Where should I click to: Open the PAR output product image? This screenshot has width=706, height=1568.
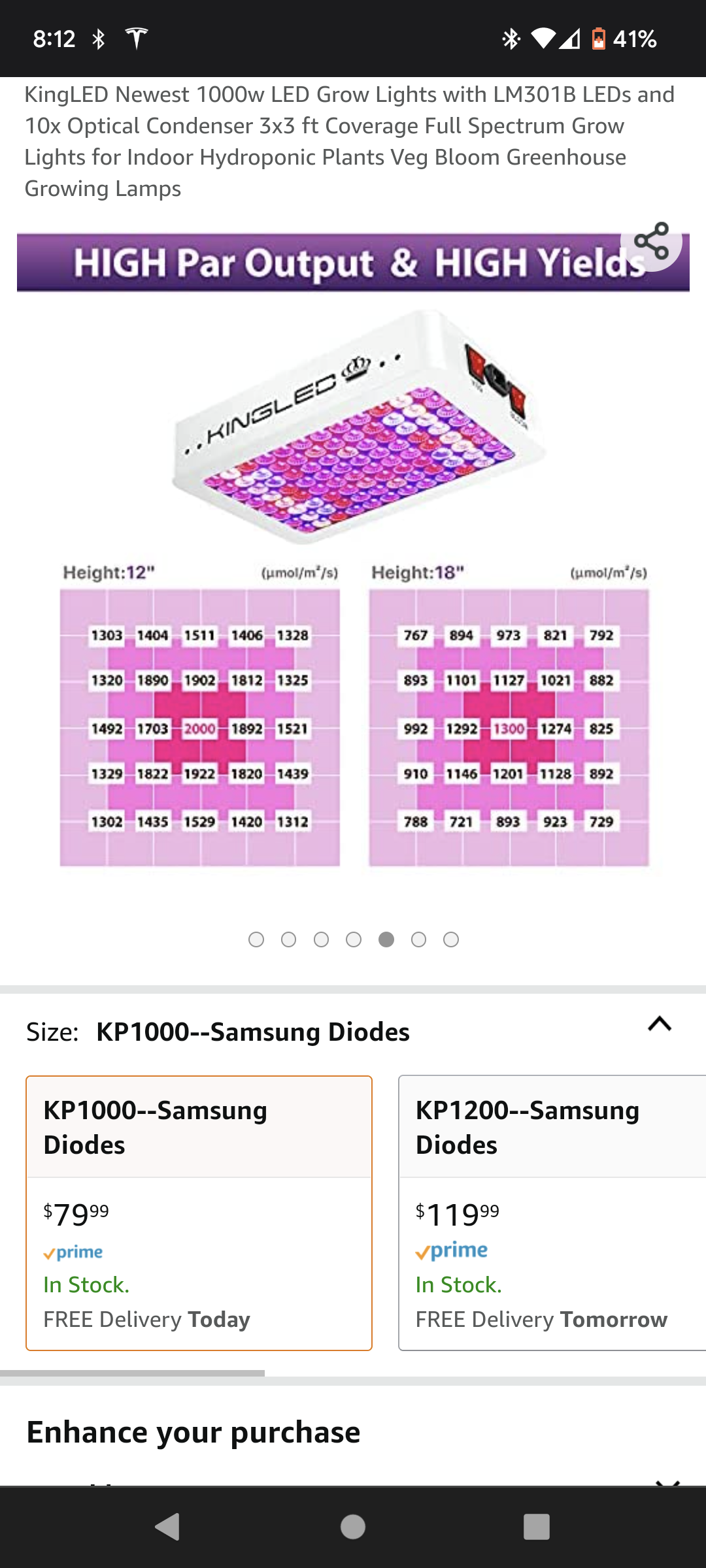click(353, 555)
